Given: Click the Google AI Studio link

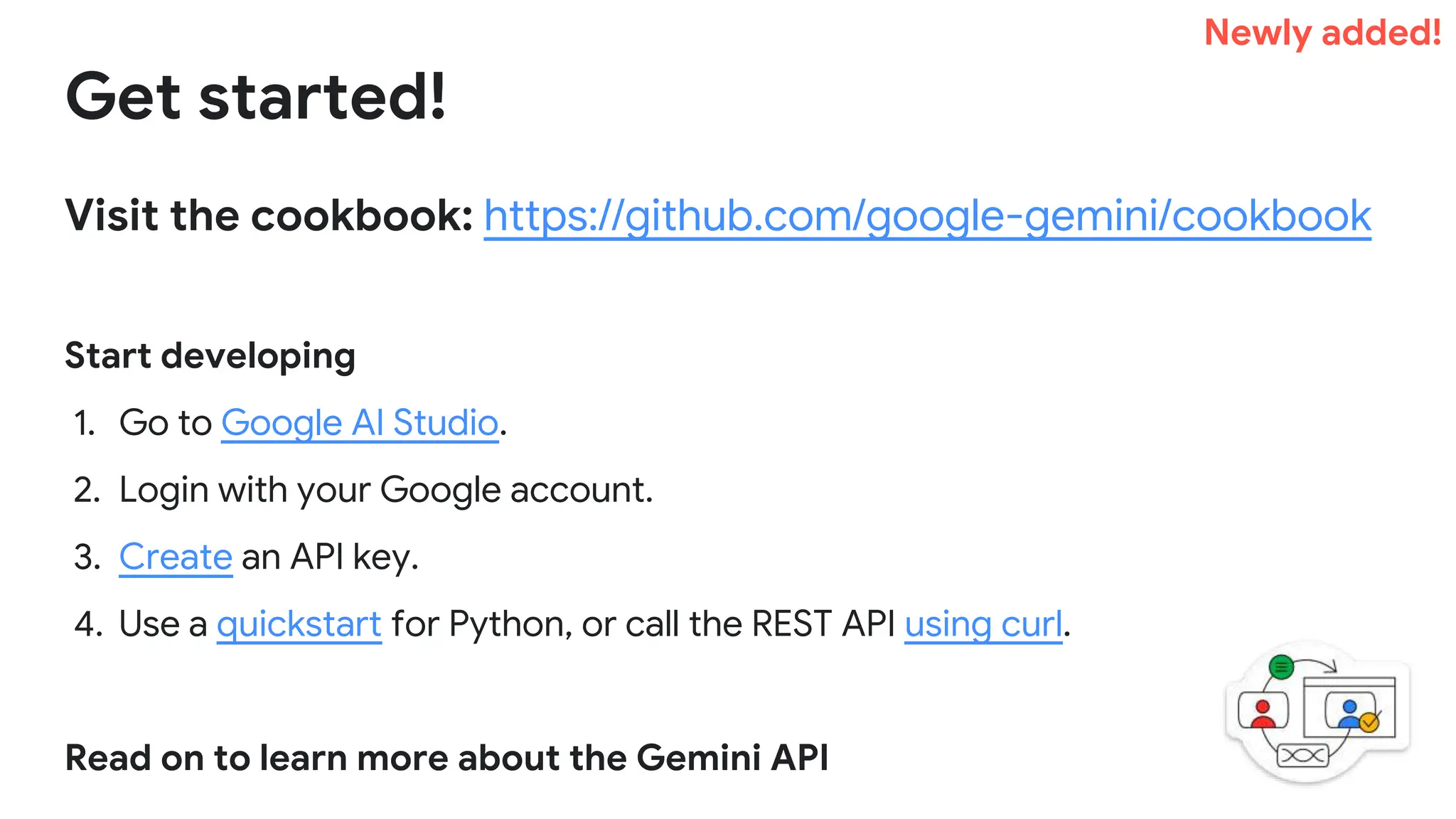Looking at the screenshot, I should pyautogui.click(x=360, y=423).
